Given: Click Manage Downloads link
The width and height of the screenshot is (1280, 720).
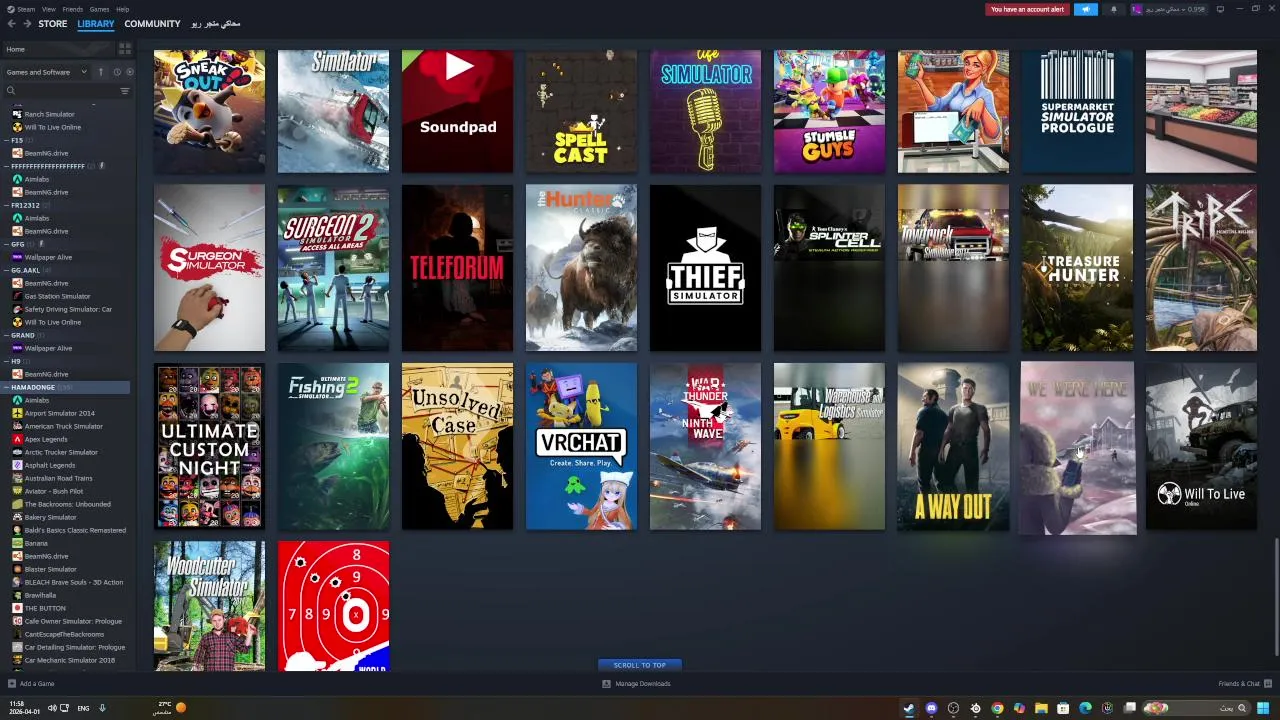Looking at the screenshot, I should [x=643, y=684].
